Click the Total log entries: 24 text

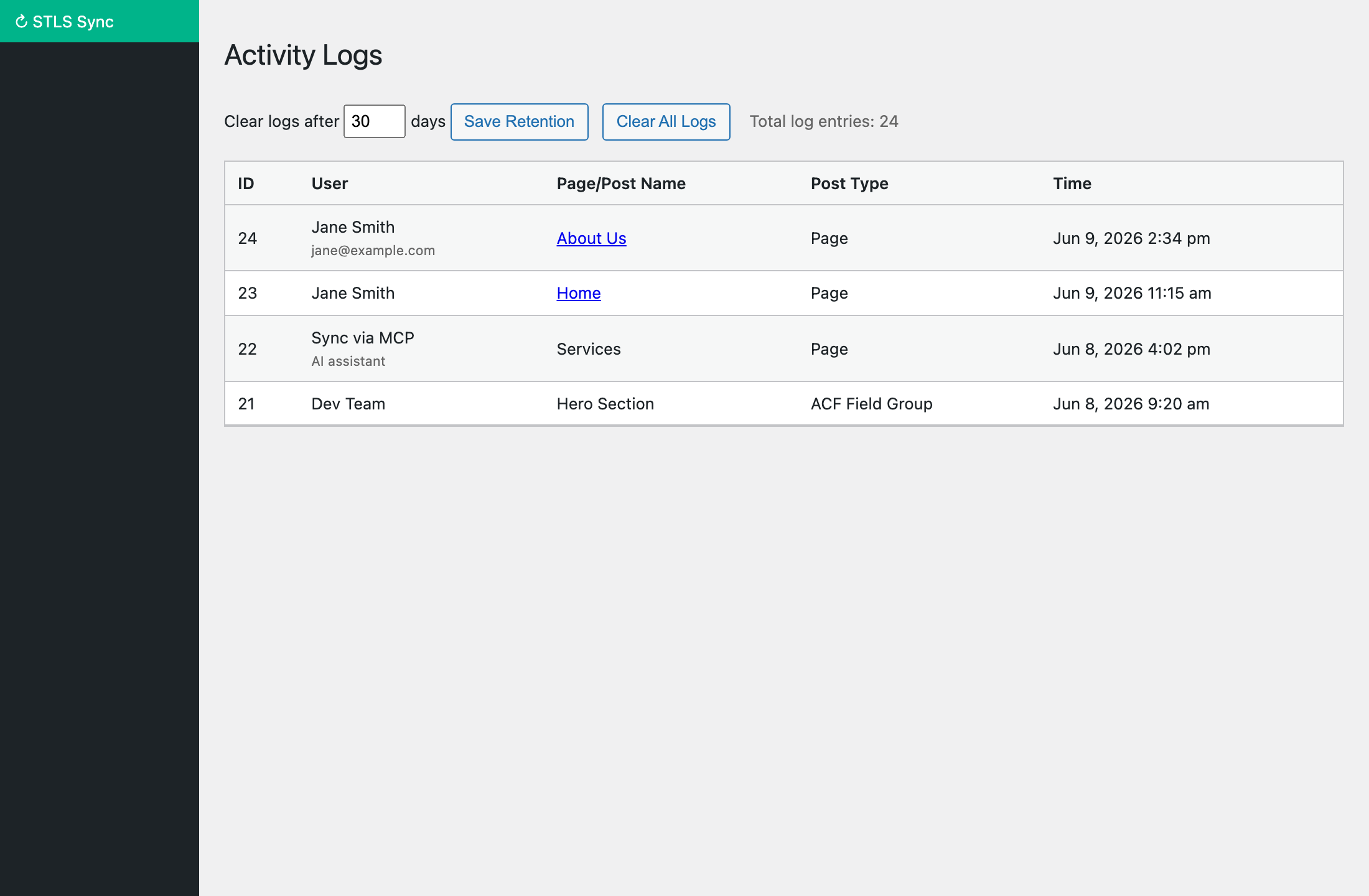pyautogui.click(x=823, y=121)
